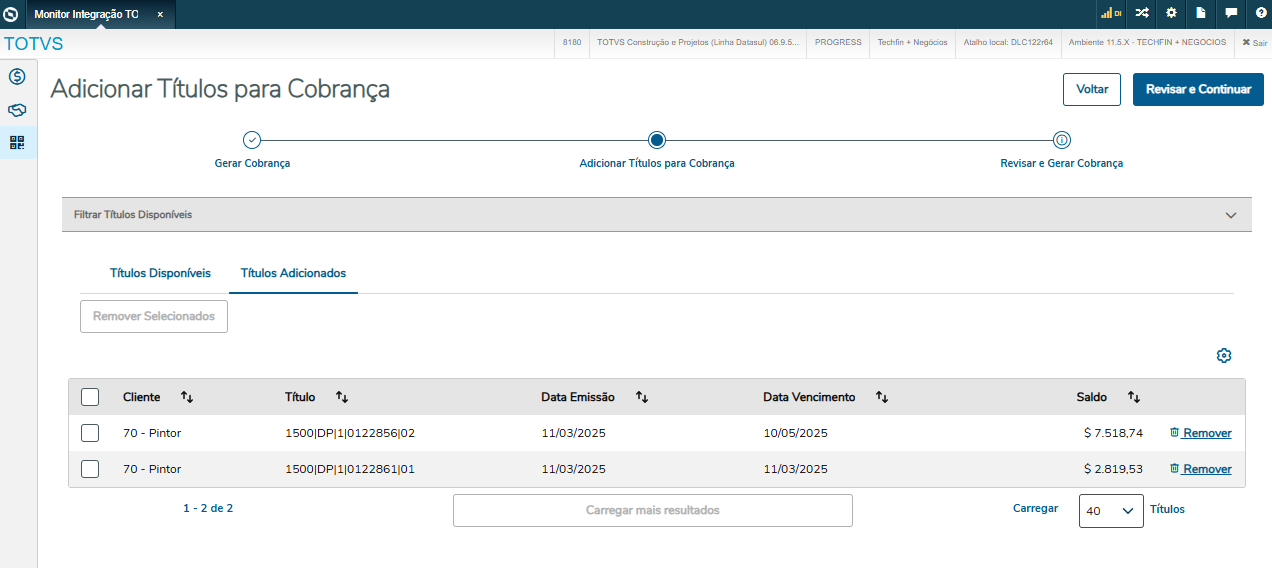Click título 1500|DP|1|0122856|02 cell
Screen dimensions: 1272x568
(350, 433)
